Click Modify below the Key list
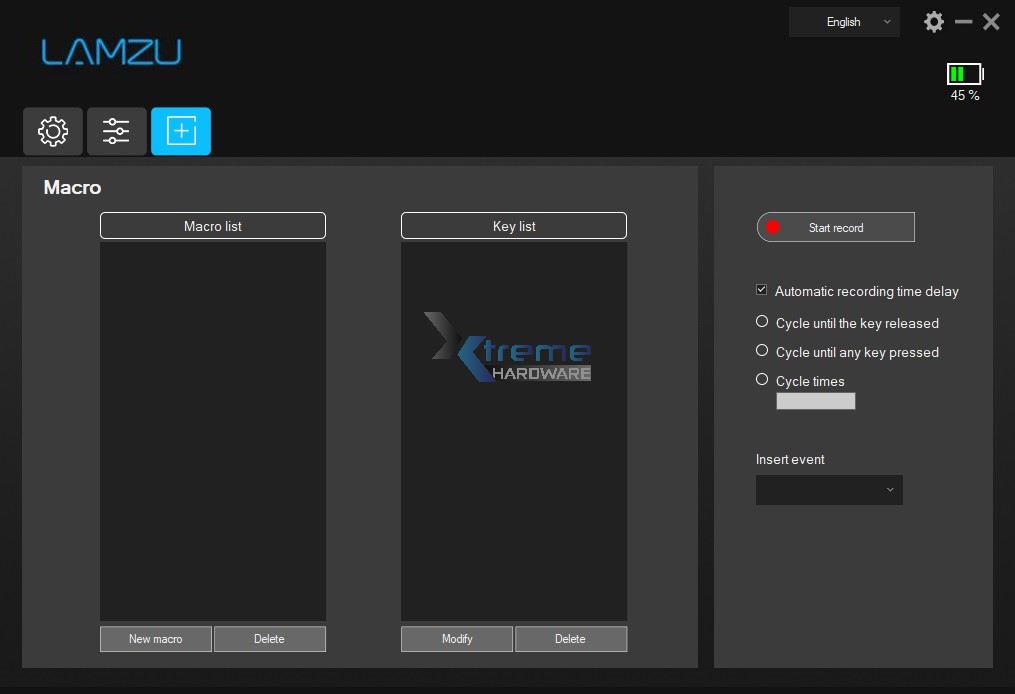This screenshot has height=694, width=1015. (x=456, y=638)
